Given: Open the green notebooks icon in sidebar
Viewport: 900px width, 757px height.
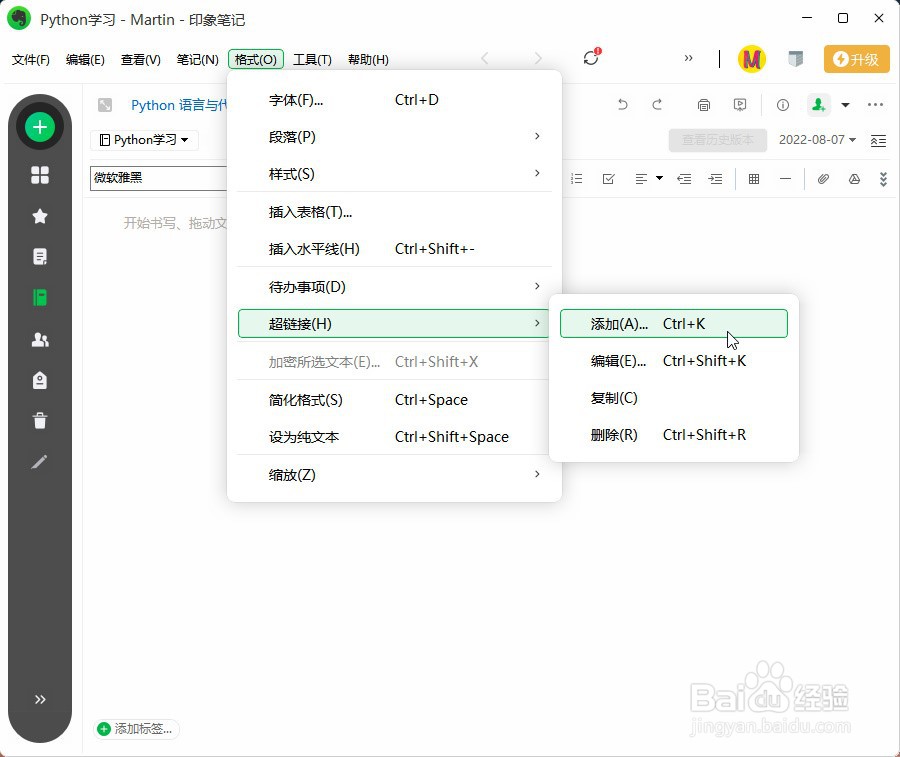Looking at the screenshot, I should [40, 297].
